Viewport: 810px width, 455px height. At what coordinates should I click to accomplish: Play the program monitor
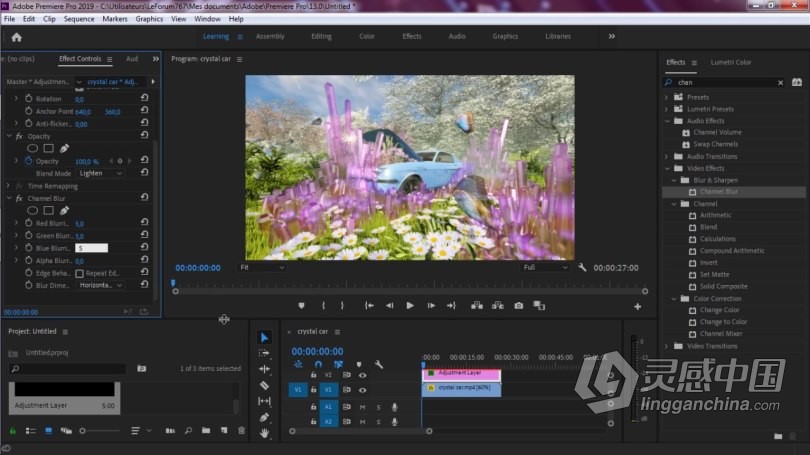410,306
